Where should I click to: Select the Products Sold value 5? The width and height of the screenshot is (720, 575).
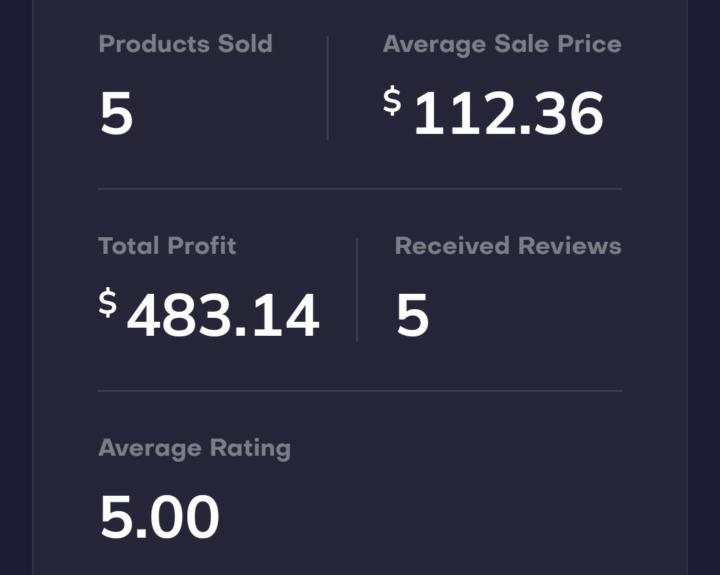[x=116, y=114]
